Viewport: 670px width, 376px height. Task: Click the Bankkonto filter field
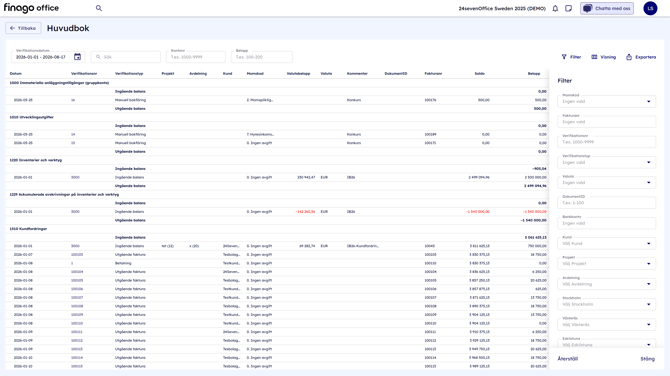pos(606,223)
